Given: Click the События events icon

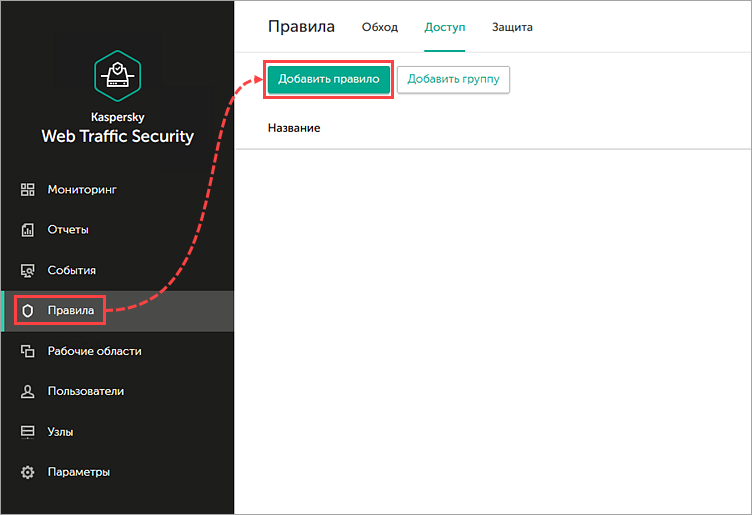Looking at the screenshot, I should (28, 270).
